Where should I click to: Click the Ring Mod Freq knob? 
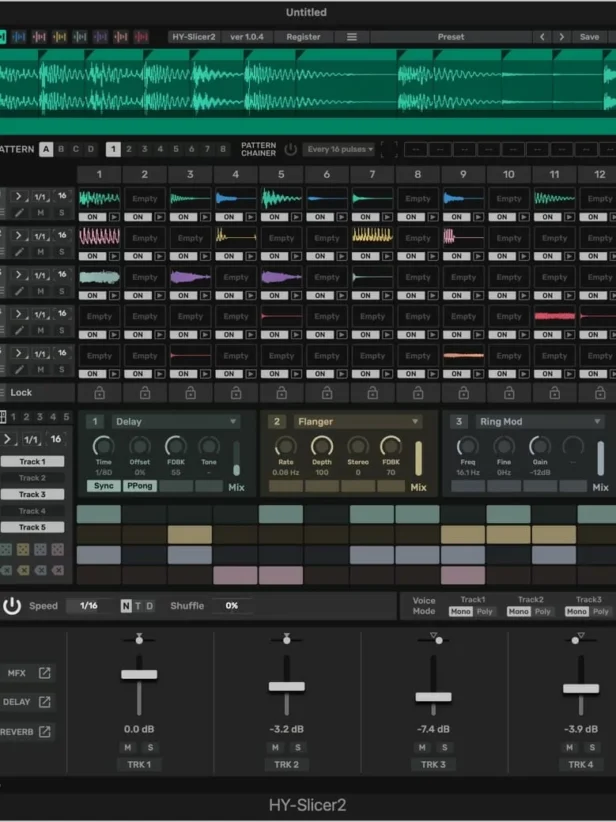pos(468,446)
